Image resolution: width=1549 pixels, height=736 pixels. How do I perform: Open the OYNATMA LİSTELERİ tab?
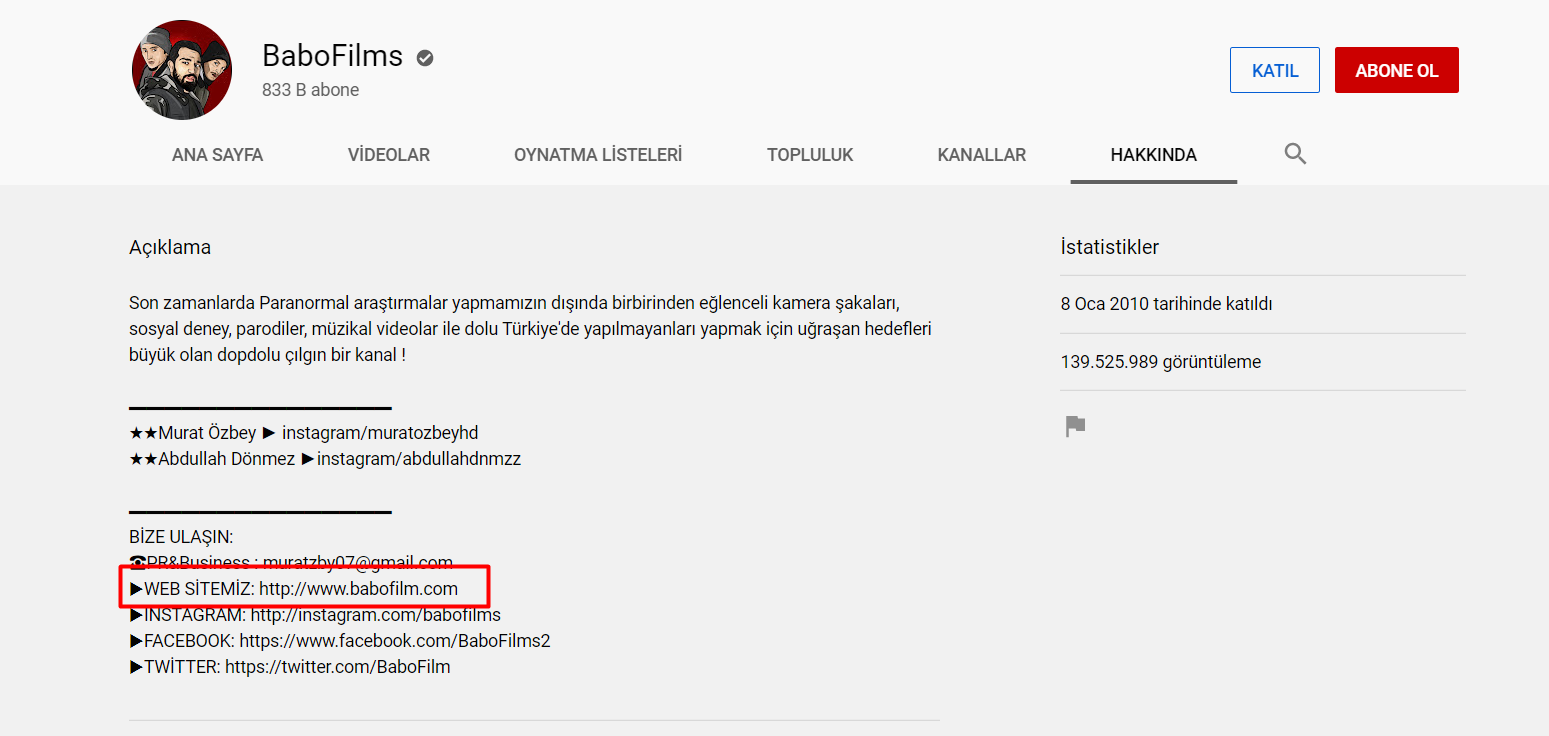coord(598,155)
